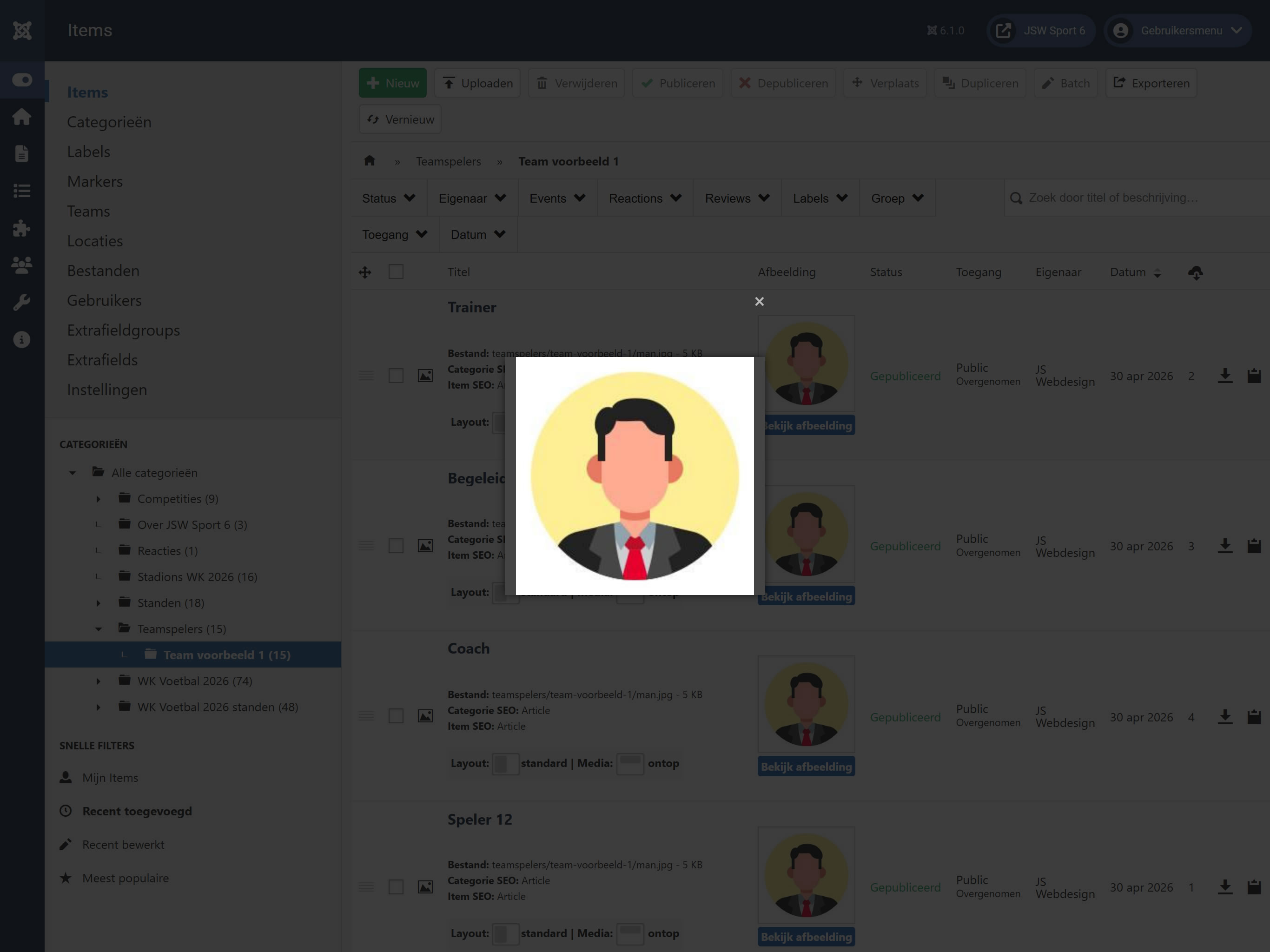
Task: Click the image type icon in Trainer row
Action: tap(425, 376)
